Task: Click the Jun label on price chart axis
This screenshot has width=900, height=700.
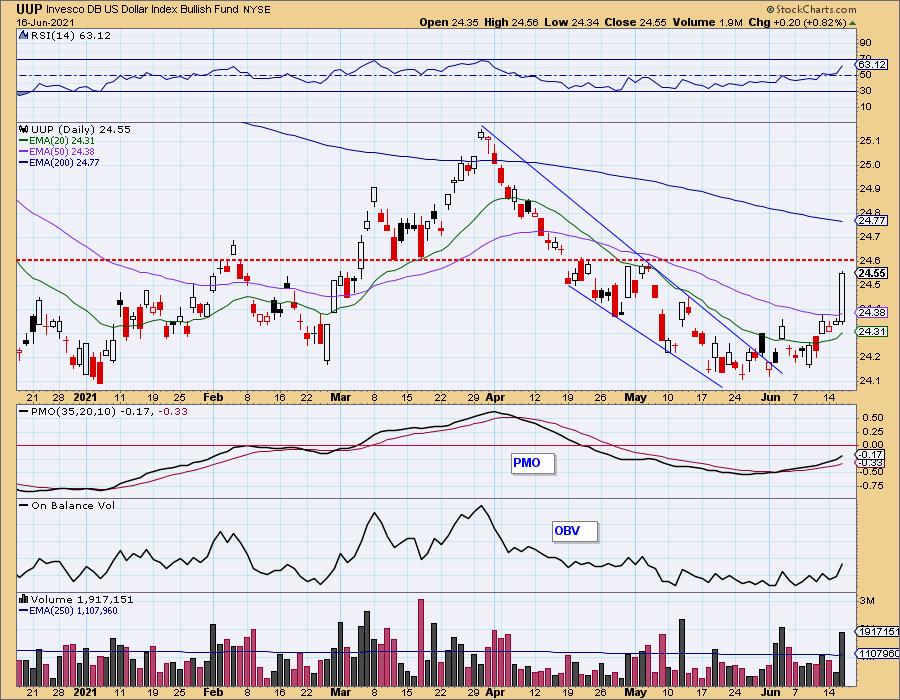Action: coord(771,397)
